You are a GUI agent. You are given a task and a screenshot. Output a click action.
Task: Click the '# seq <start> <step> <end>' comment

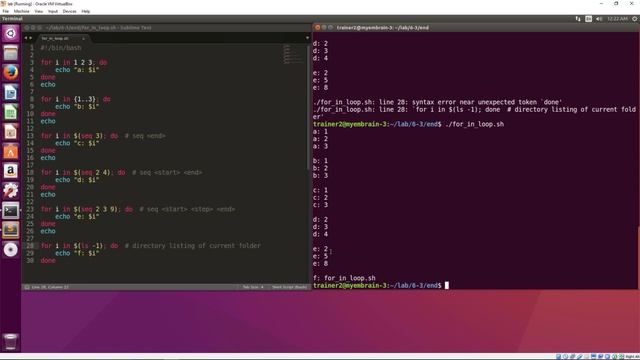coord(187,209)
